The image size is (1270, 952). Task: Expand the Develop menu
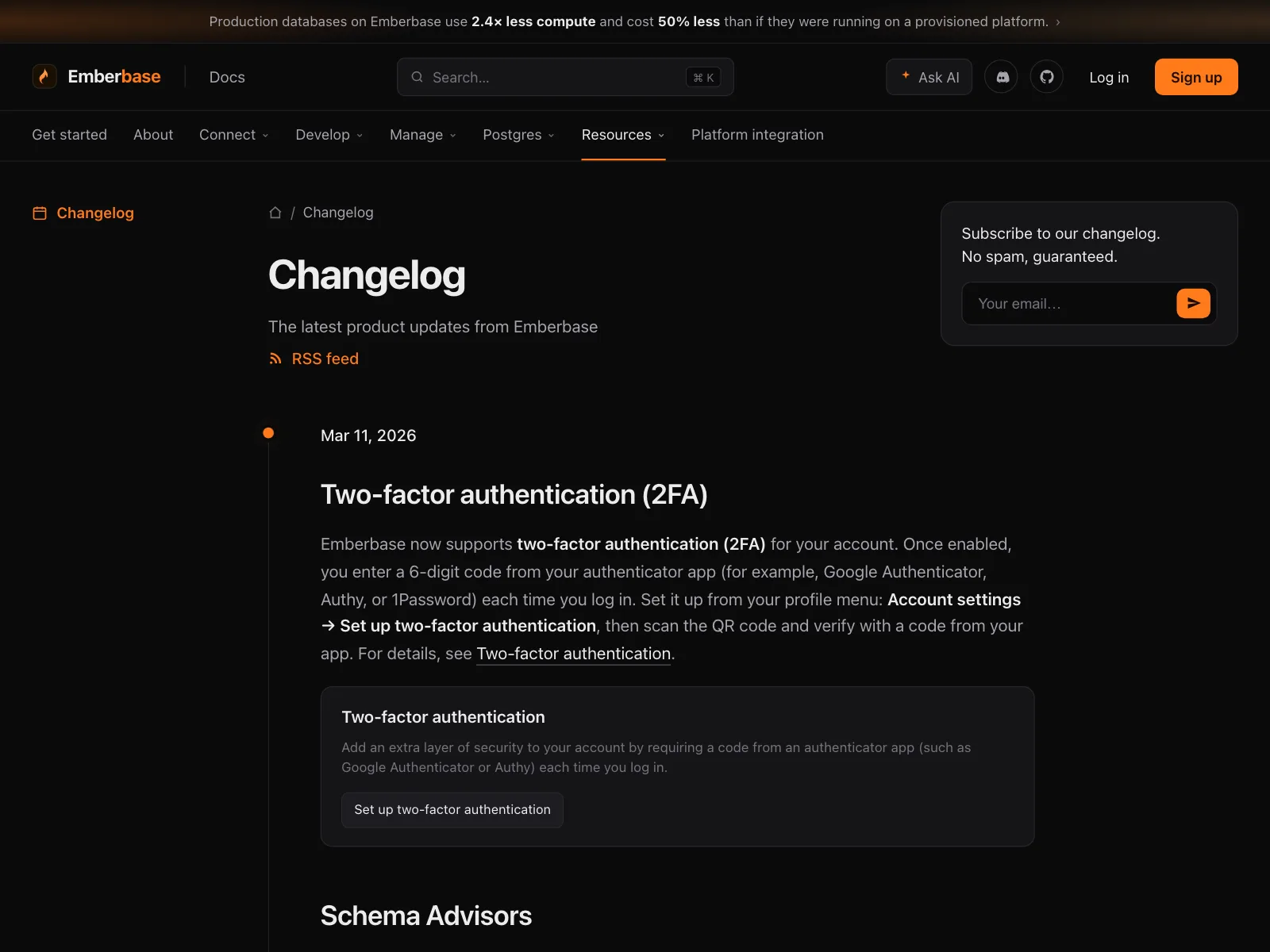tap(329, 135)
